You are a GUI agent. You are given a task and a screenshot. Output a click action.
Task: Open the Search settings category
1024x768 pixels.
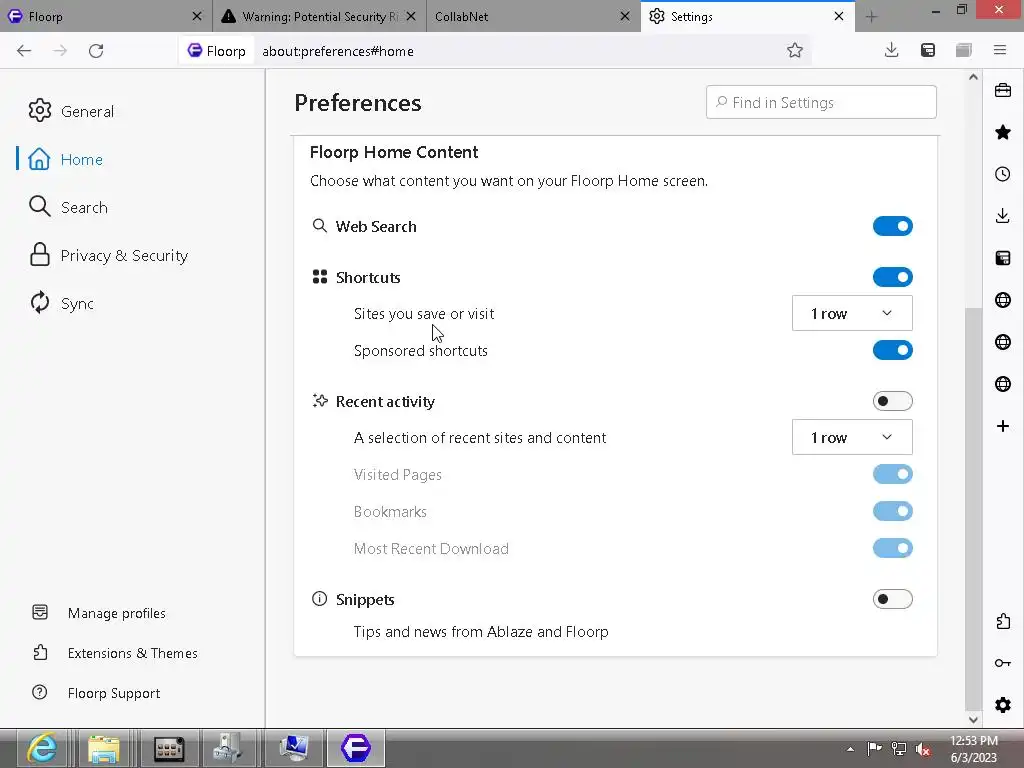pyautogui.click(x=68, y=207)
